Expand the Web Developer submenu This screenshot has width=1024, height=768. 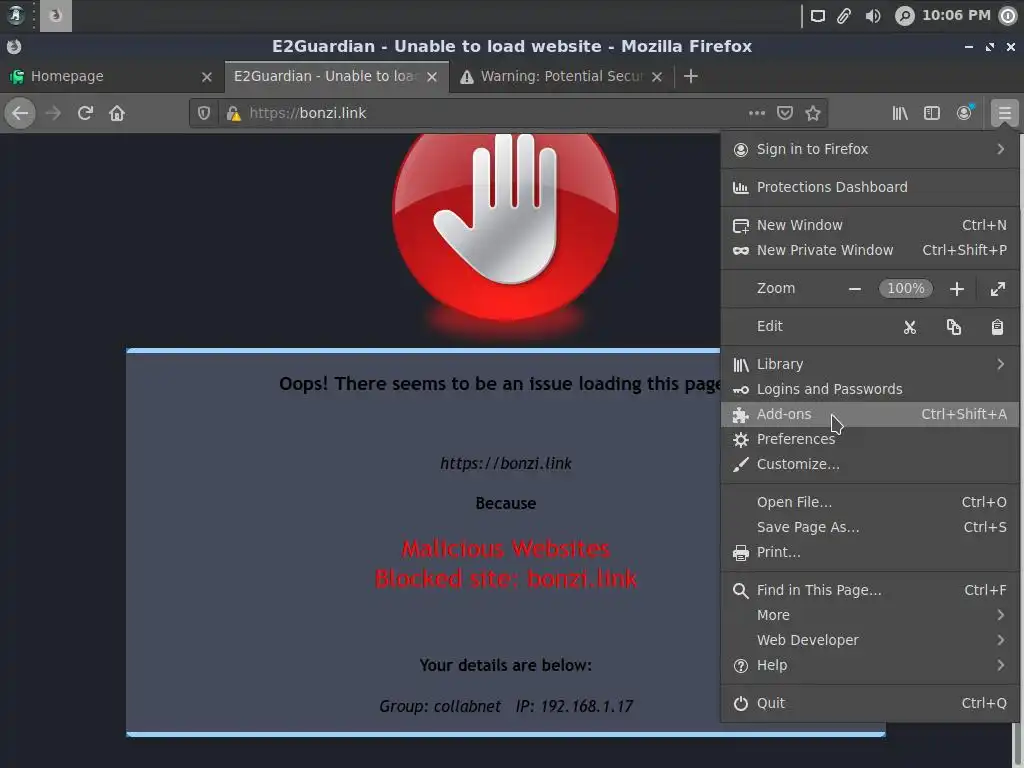tap(869, 641)
